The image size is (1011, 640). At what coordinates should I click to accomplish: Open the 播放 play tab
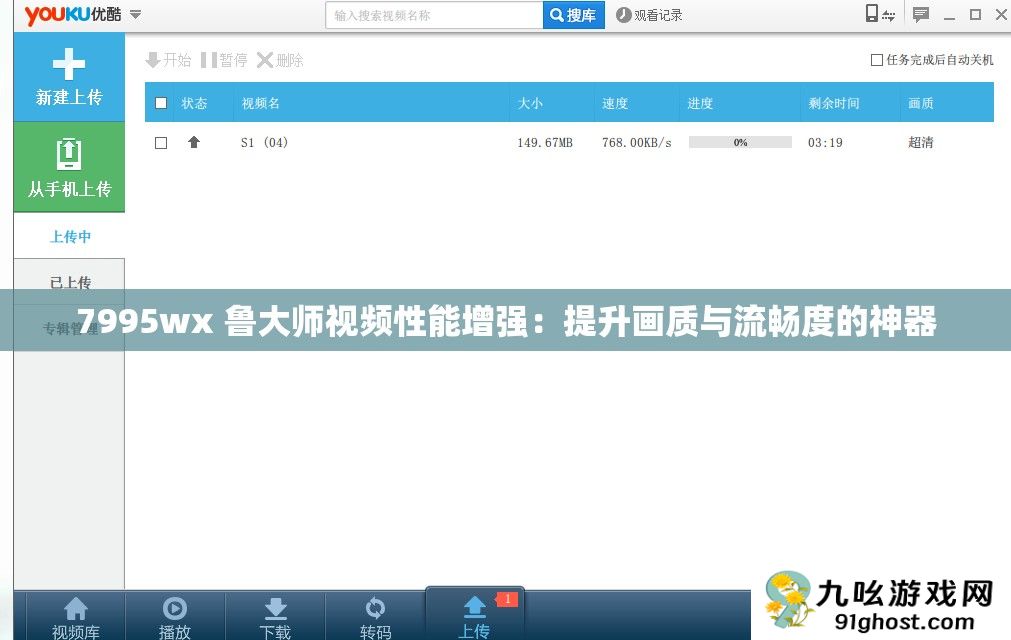(x=175, y=617)
